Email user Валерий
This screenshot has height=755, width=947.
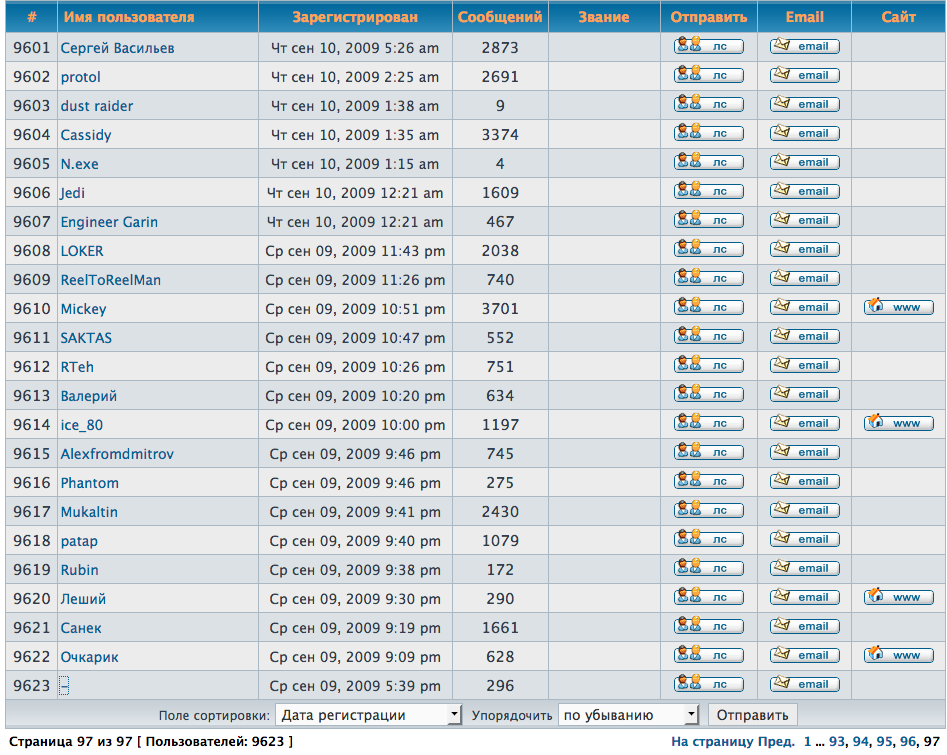804,394
